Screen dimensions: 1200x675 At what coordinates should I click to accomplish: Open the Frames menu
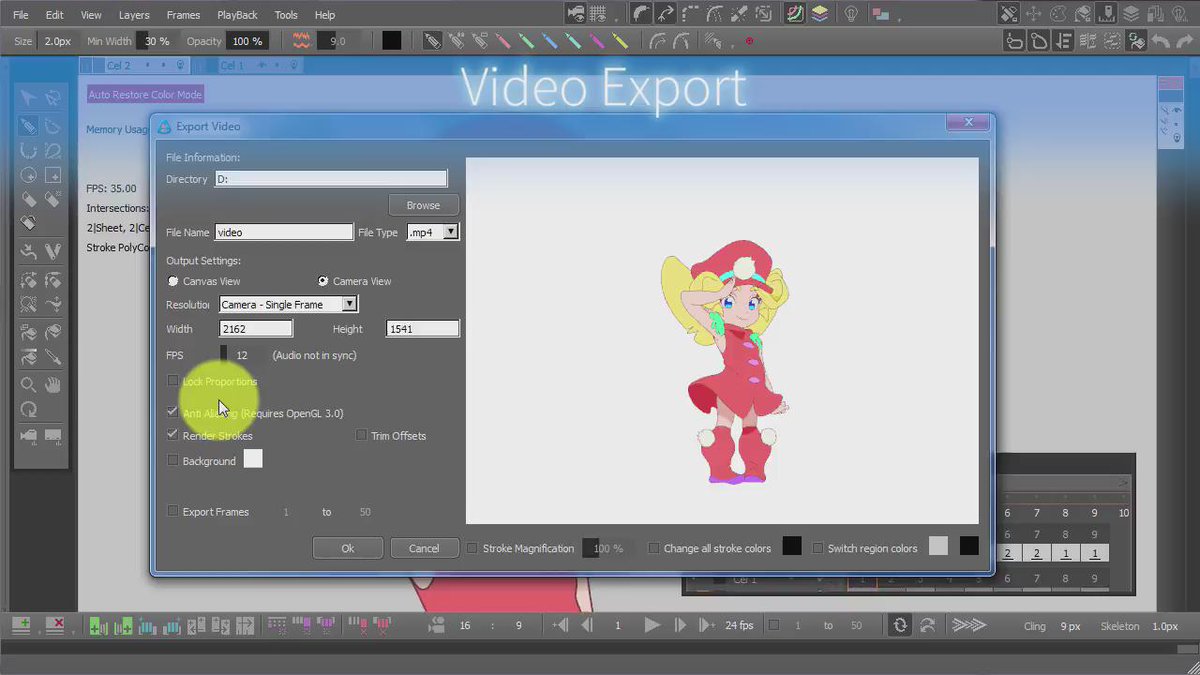pos(183,15)
